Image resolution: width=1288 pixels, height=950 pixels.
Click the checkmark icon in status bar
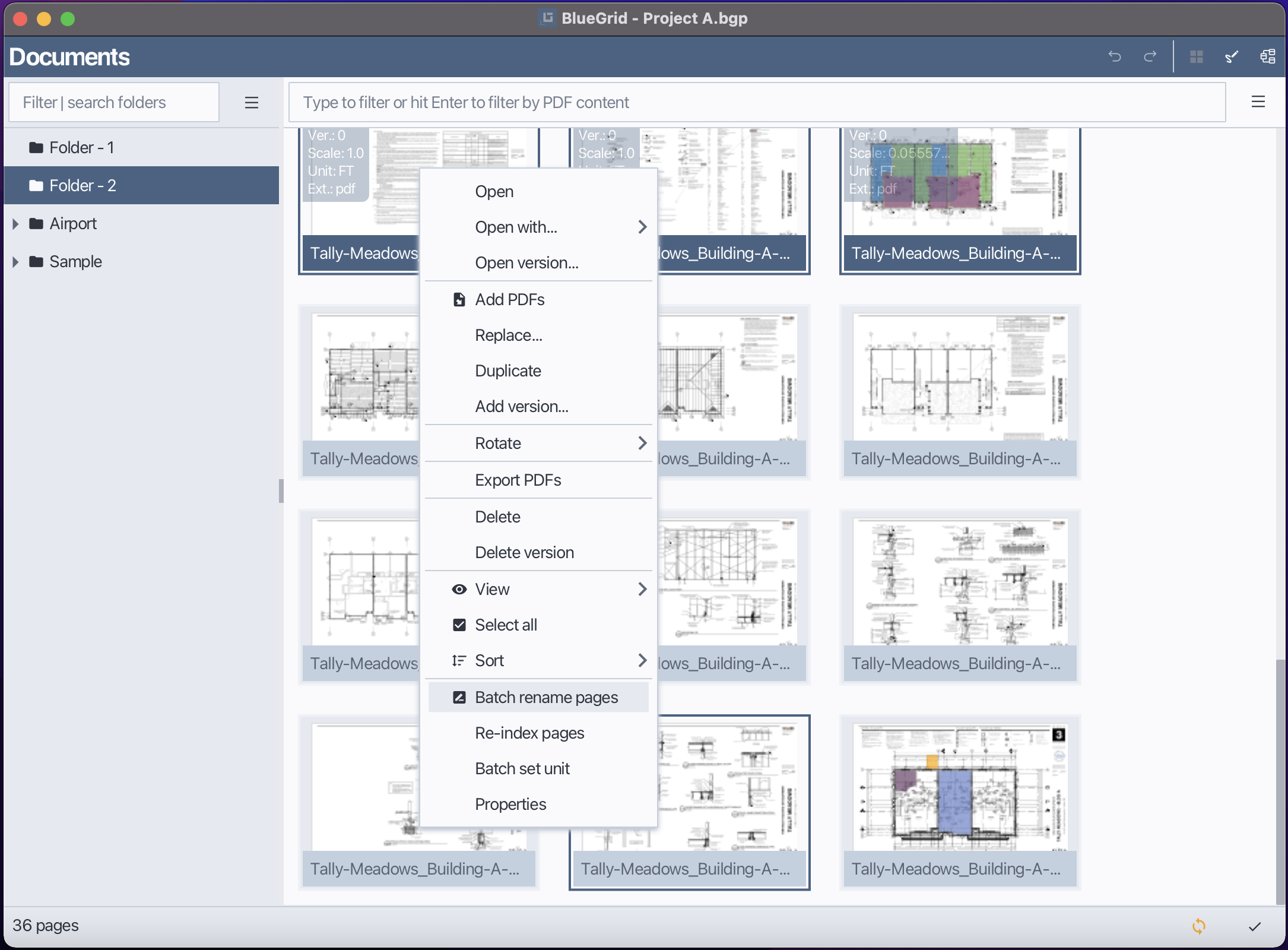point(1254,926)
